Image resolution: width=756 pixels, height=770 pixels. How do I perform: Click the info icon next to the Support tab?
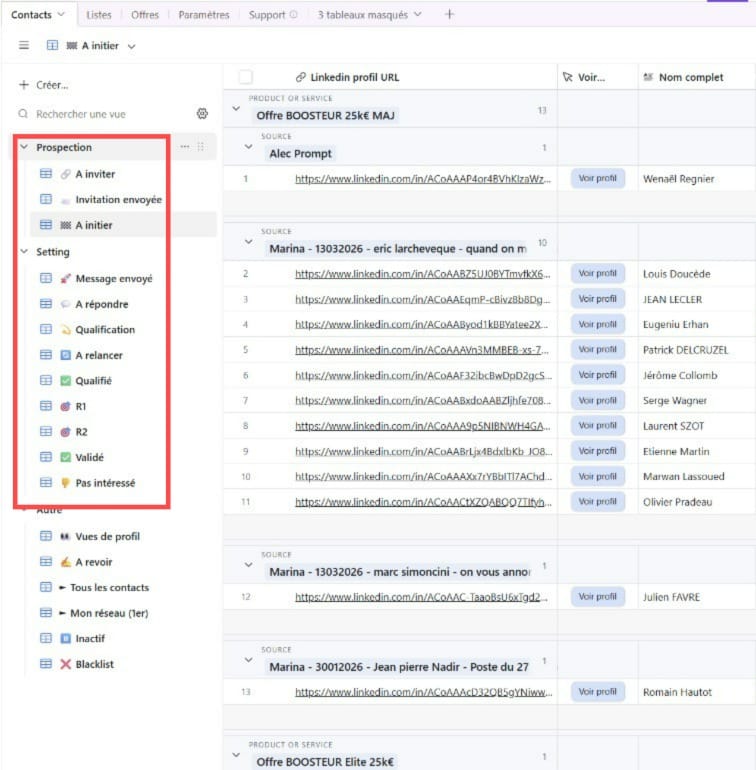pyautogui.click(x=294, y=15)
